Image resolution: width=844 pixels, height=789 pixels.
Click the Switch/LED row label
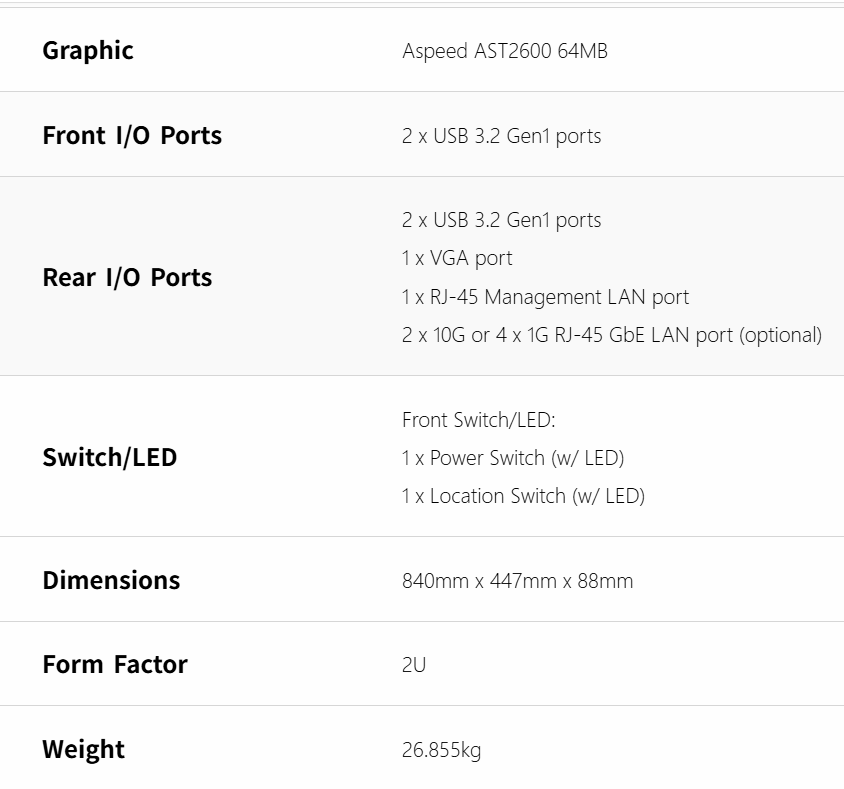pos(109,458)
